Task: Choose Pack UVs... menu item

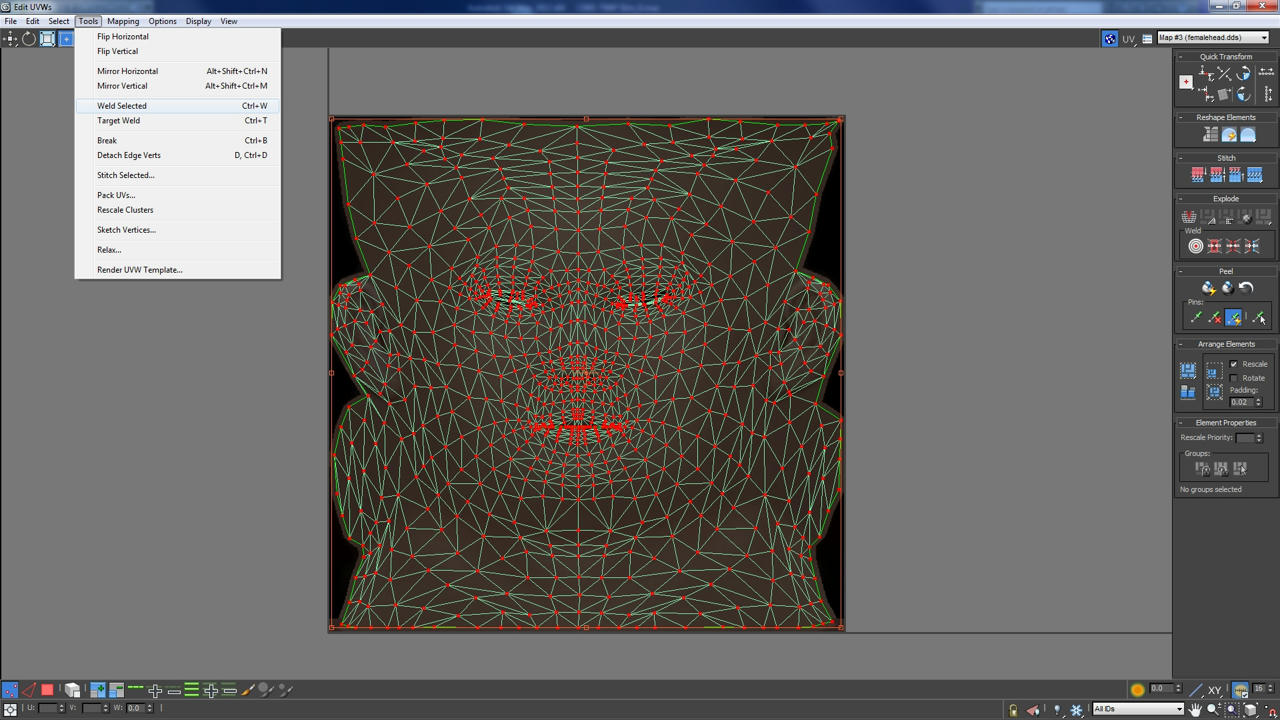Action: pos(178,195)
